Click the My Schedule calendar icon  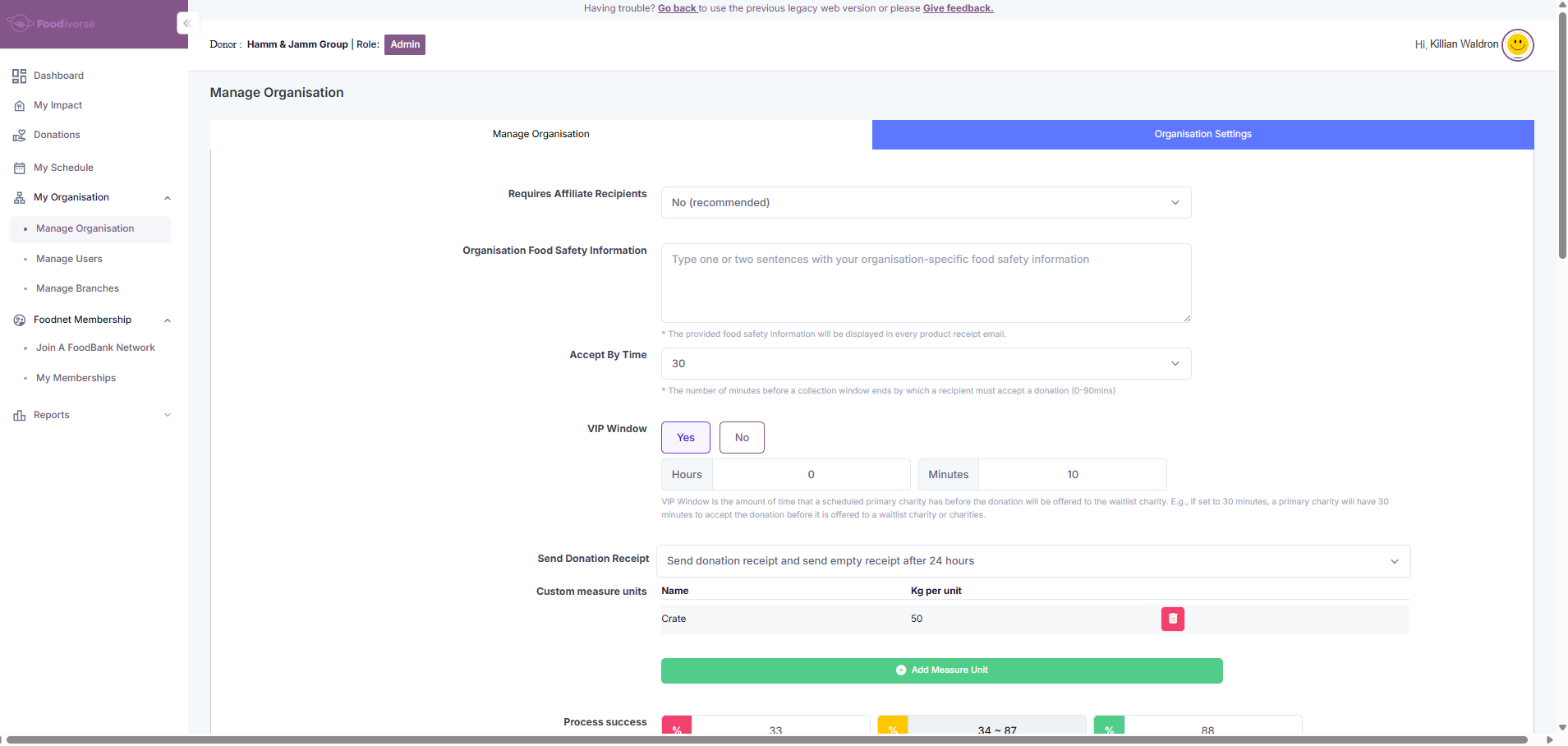coord(20,168)
